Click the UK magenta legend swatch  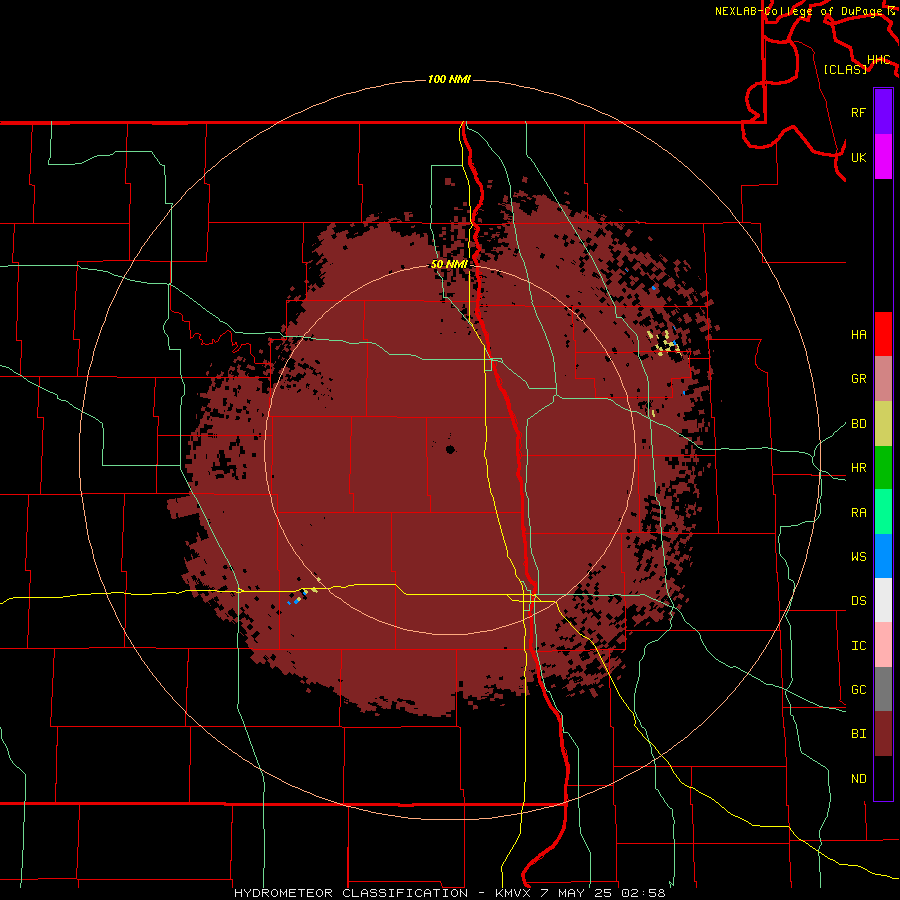(x=883, y=157)
